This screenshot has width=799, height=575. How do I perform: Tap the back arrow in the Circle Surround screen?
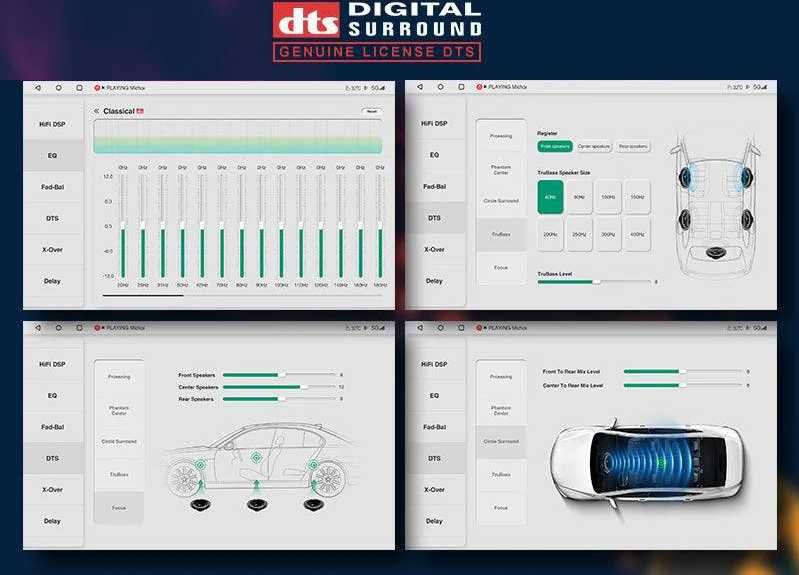pos(420,328)
